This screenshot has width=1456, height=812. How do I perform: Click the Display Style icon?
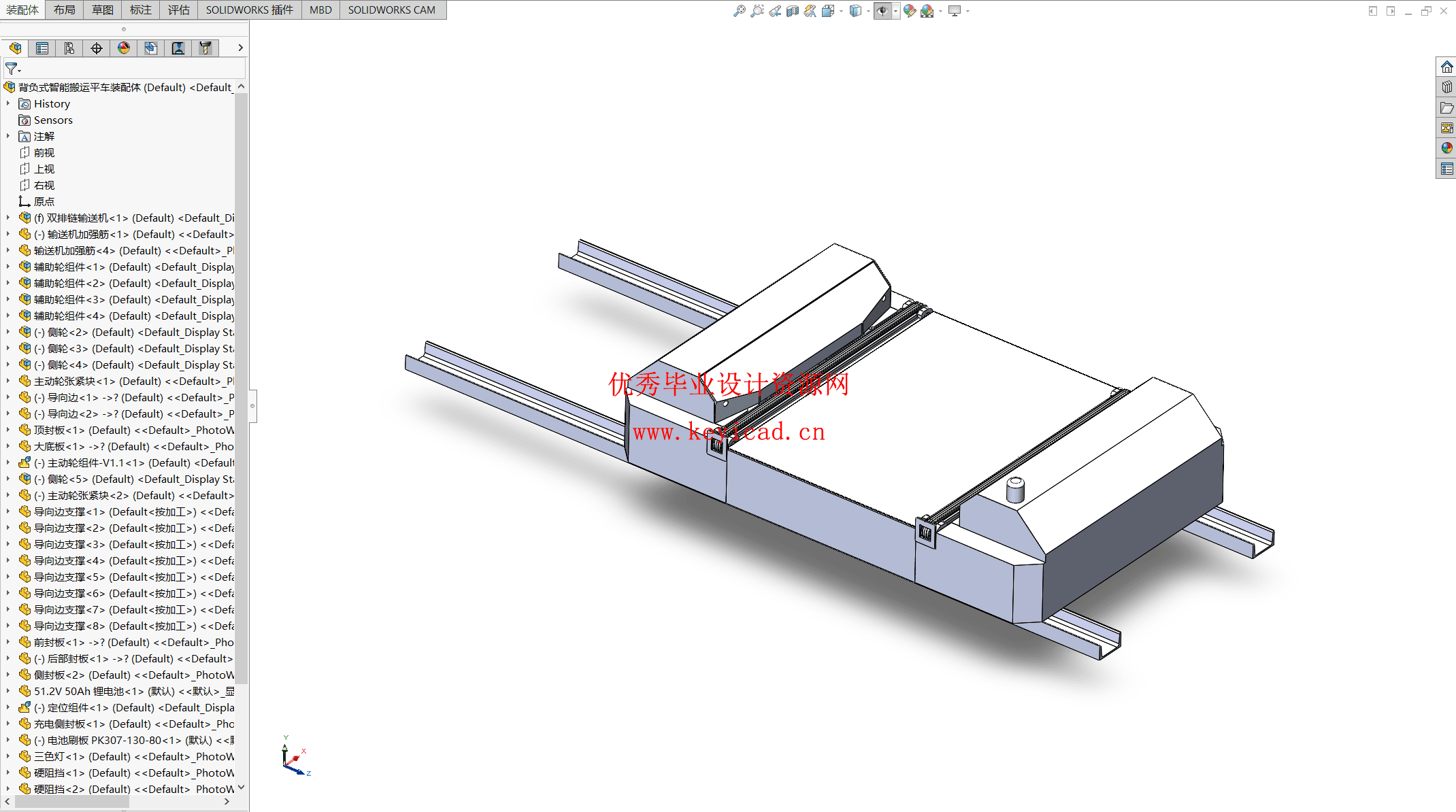[855, 11]
